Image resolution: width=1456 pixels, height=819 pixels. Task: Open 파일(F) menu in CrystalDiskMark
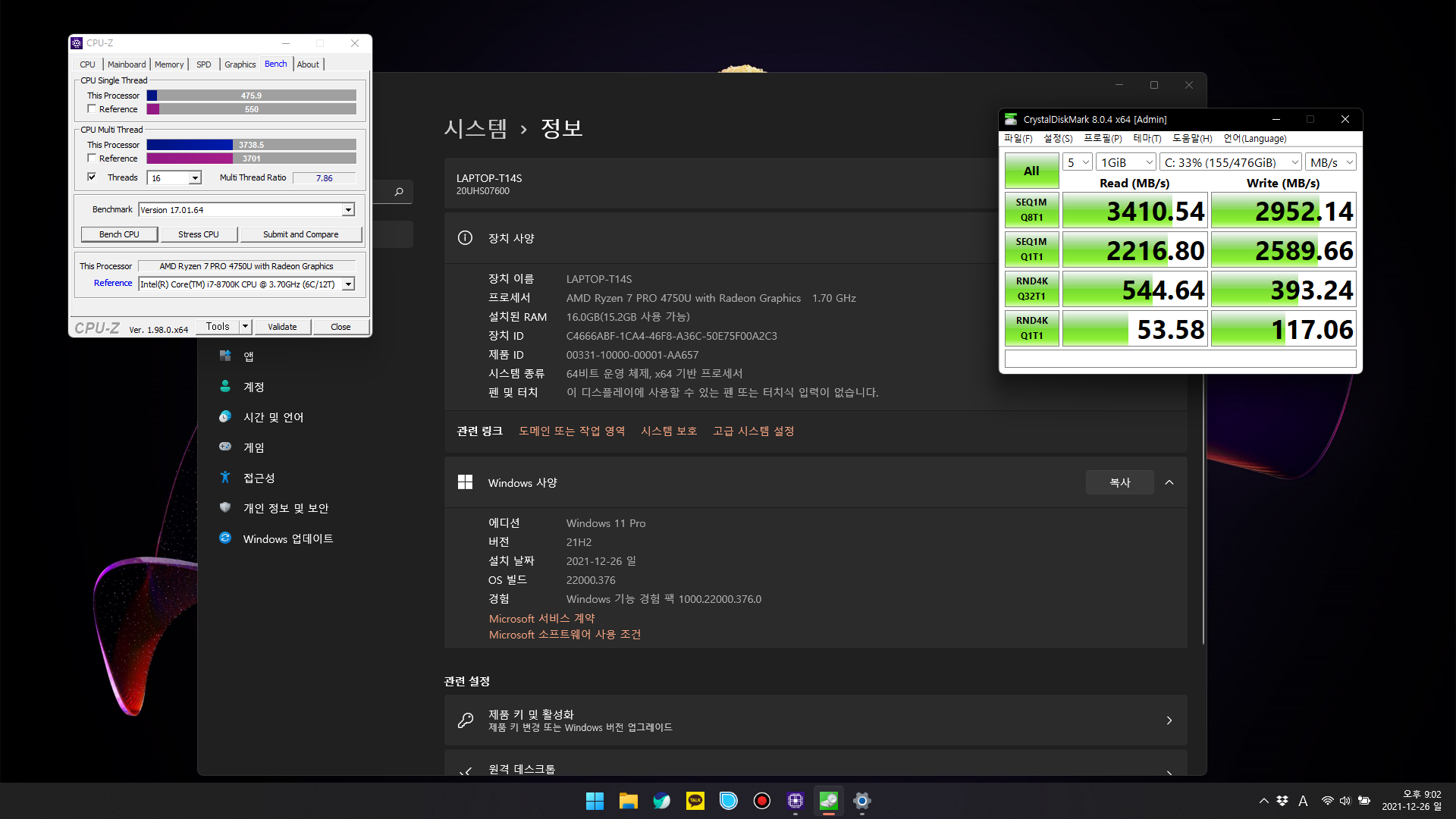[x=1018, y=139]
